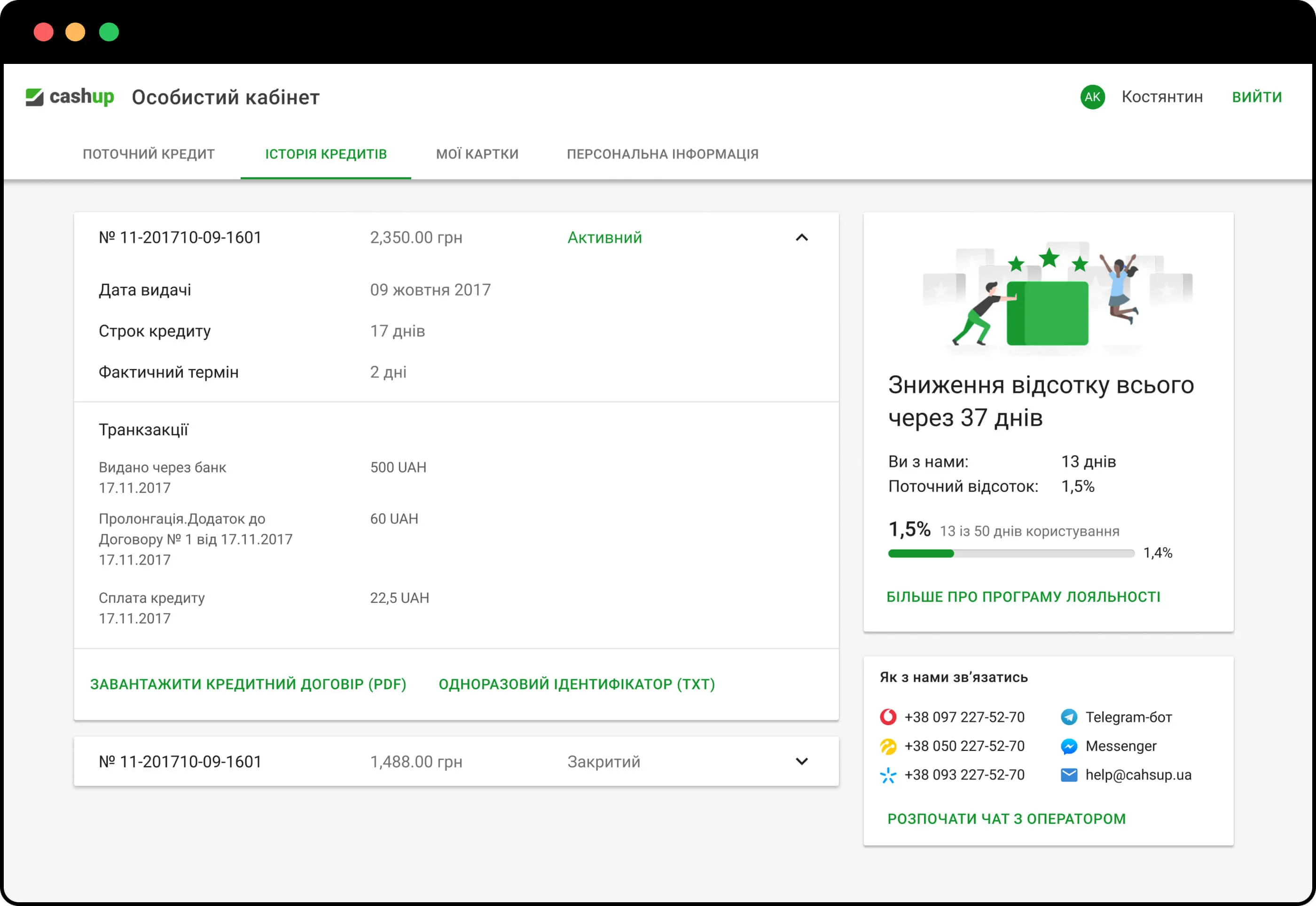Click the yellow lifecell operator icon
Image resolution: width=1316 pixels, height=906 pixels.
click(888, 746)
